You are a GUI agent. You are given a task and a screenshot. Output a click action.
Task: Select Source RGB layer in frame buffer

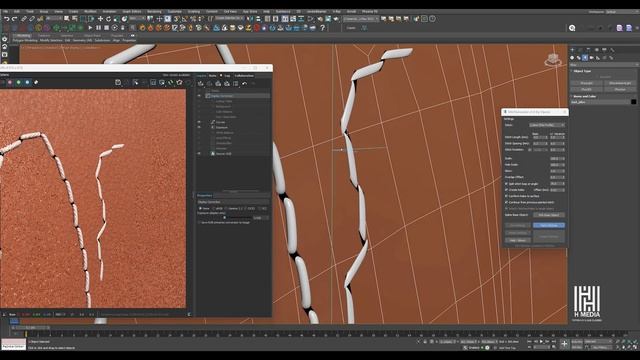[x=224, y=153]
